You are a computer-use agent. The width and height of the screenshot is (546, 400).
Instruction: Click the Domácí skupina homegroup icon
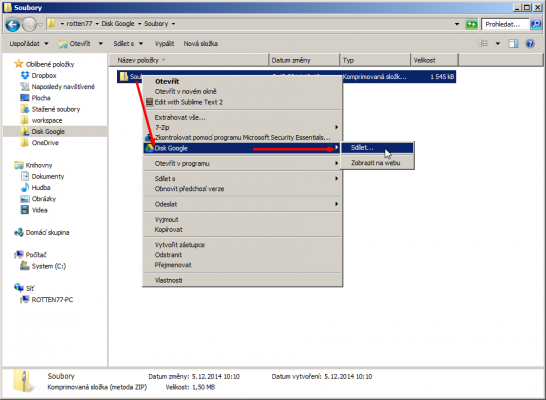(x=18, y=232)
